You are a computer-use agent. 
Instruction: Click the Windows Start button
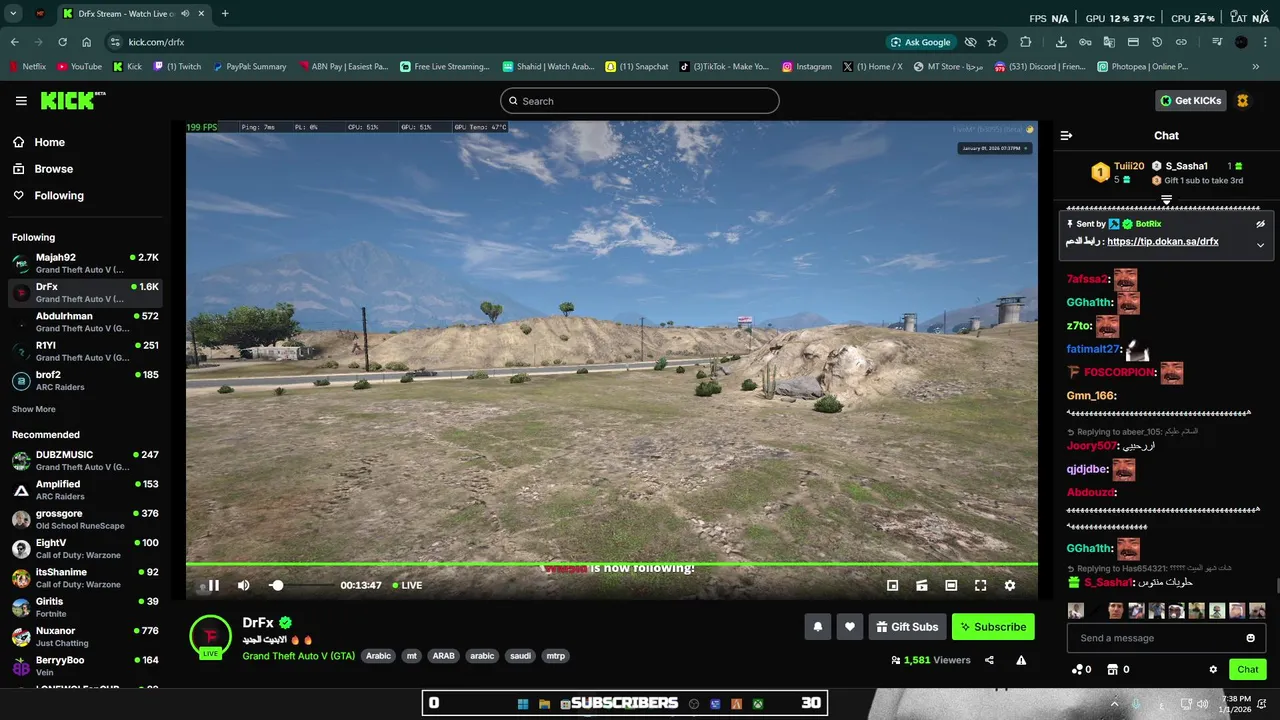pyautogui.click(x=523, y=703)
